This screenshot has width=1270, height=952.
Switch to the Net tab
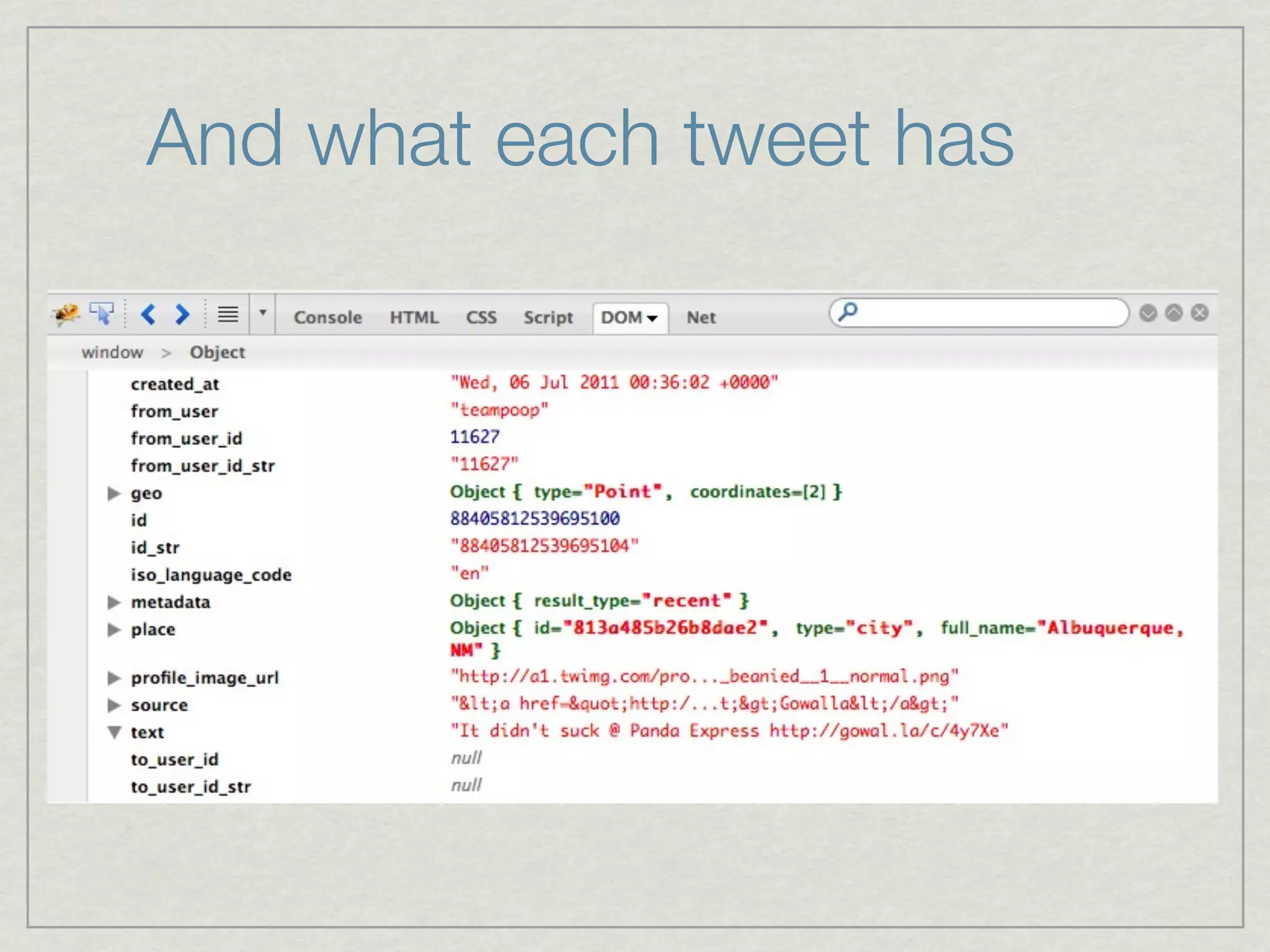[701, 317]
